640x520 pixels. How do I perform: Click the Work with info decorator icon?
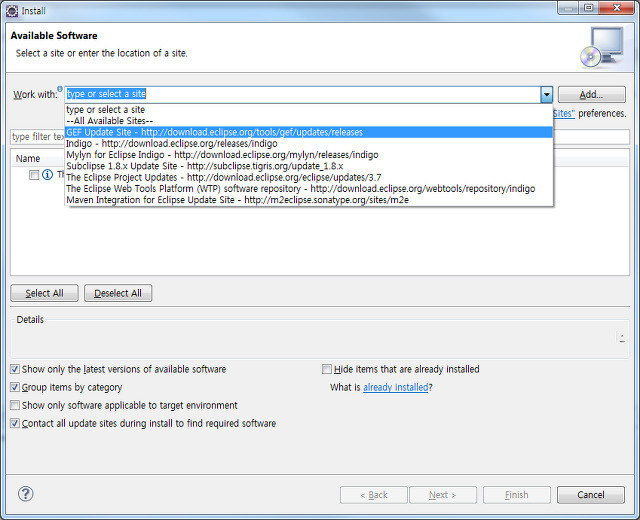coord(60,89)
